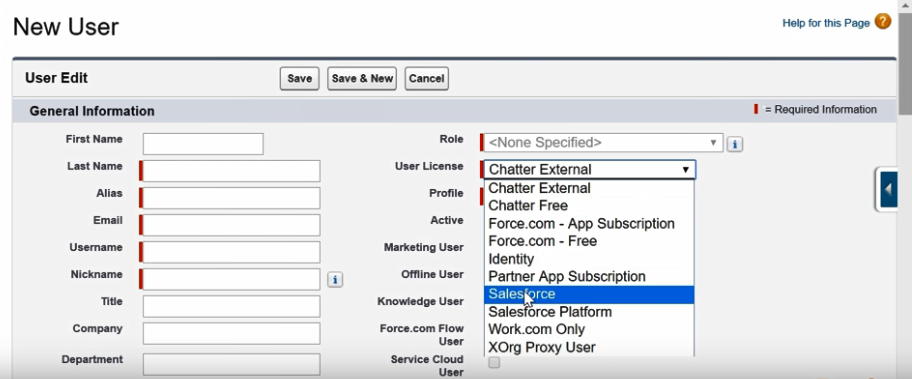This screenshot has height=379, width=912.
Task: Expand the collapsed side panel arrow tab
Action: coord(888,189)
